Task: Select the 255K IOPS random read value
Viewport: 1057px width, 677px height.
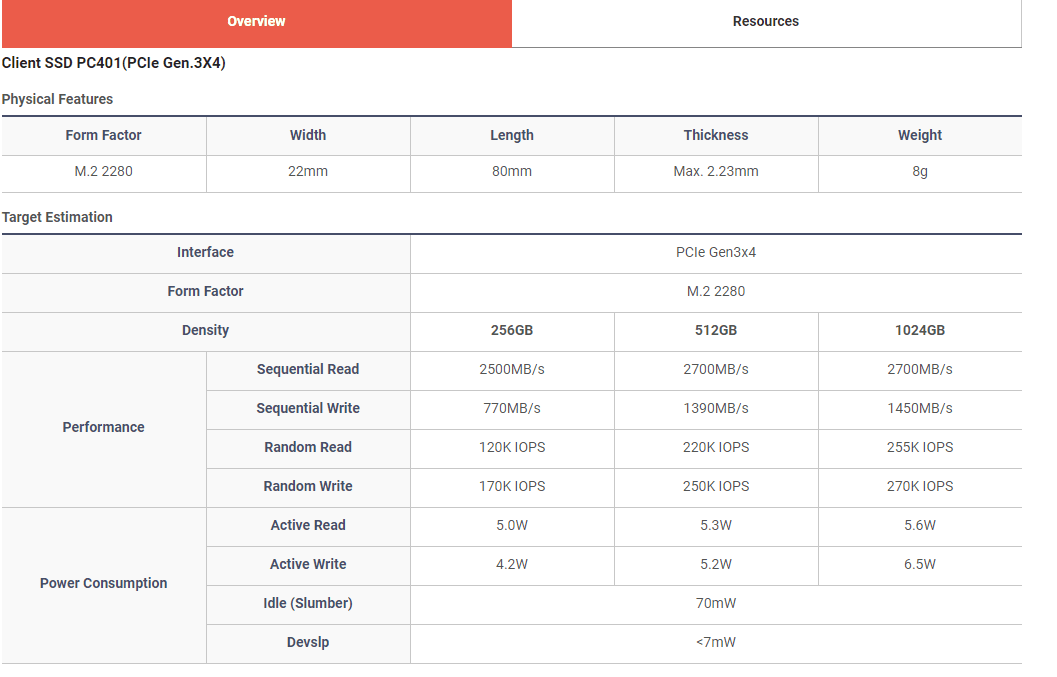Action: pos(920,447)
